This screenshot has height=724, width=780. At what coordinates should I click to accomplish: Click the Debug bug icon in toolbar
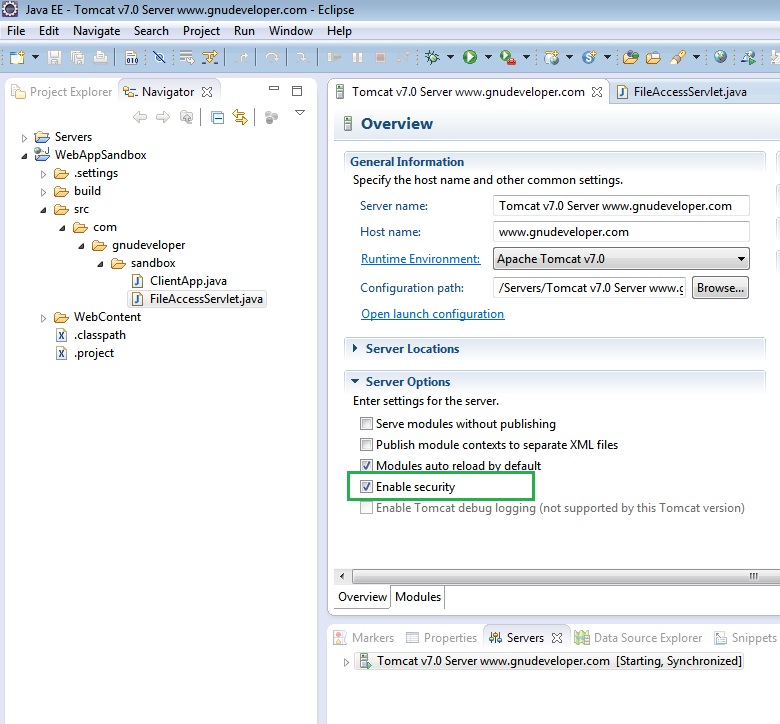[x=433, y=58]
